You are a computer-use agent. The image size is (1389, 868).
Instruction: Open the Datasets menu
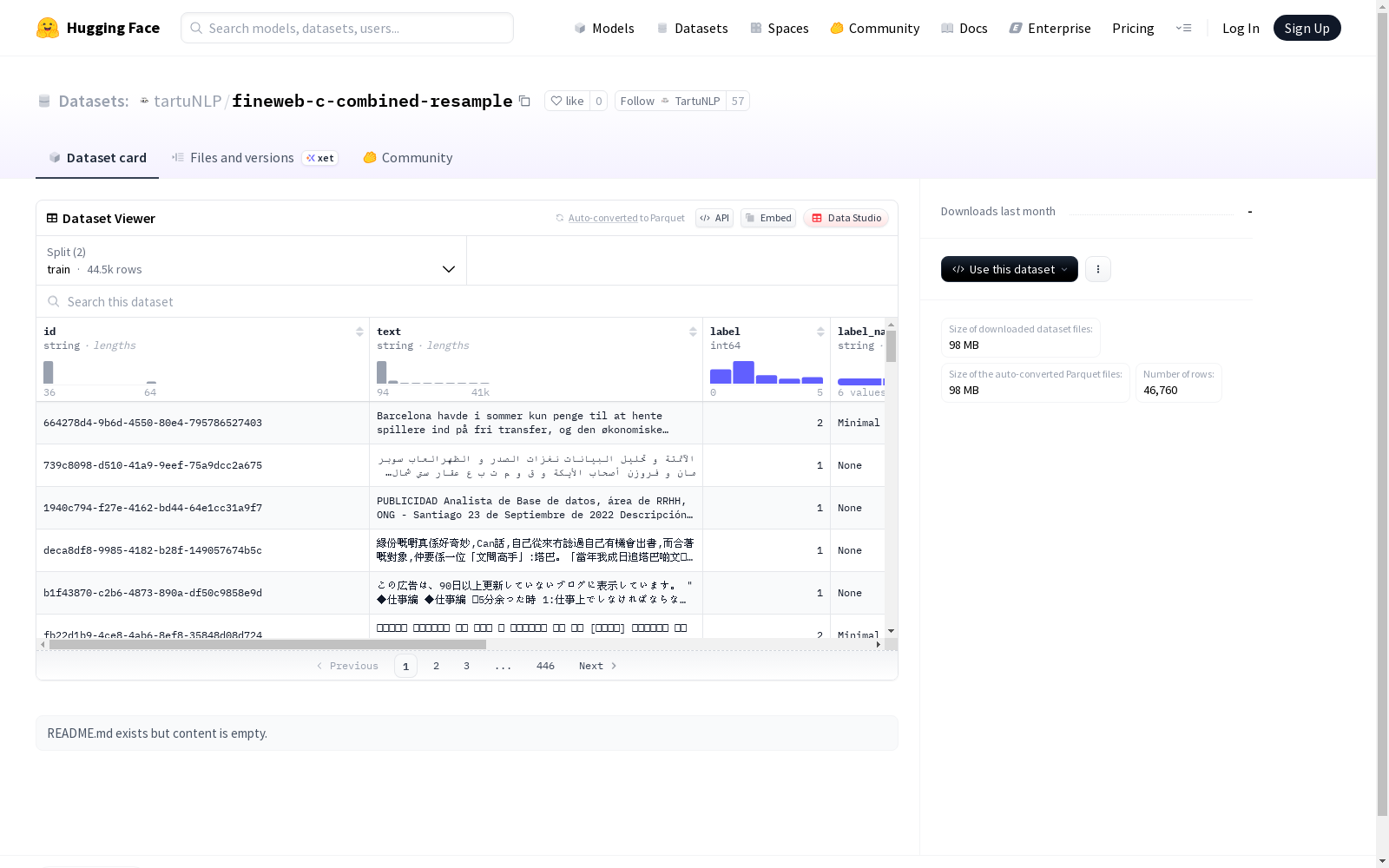pyautogui.click(x=692, y=28)
